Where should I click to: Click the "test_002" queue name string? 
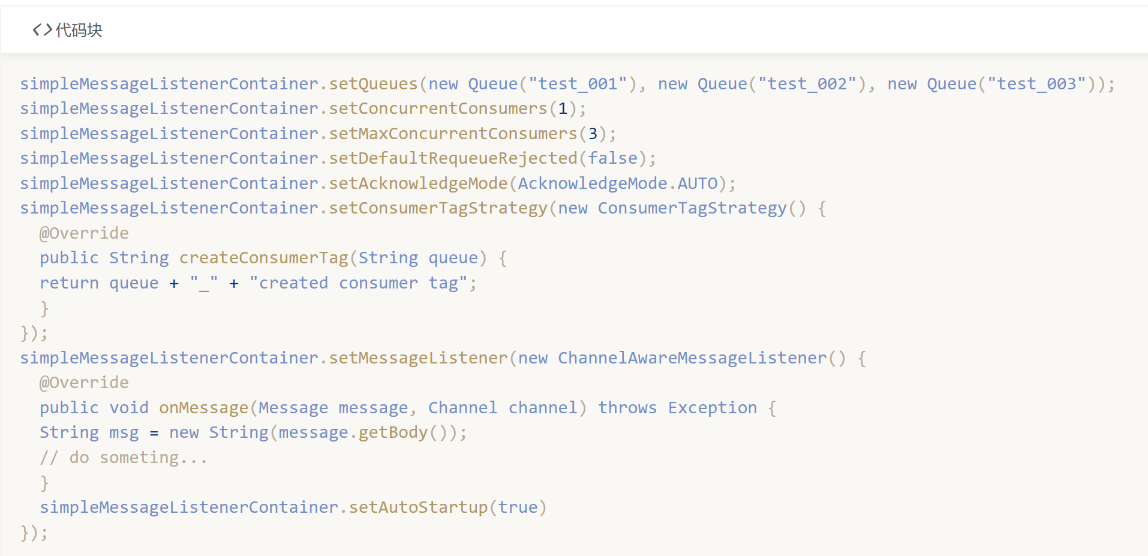812,84
